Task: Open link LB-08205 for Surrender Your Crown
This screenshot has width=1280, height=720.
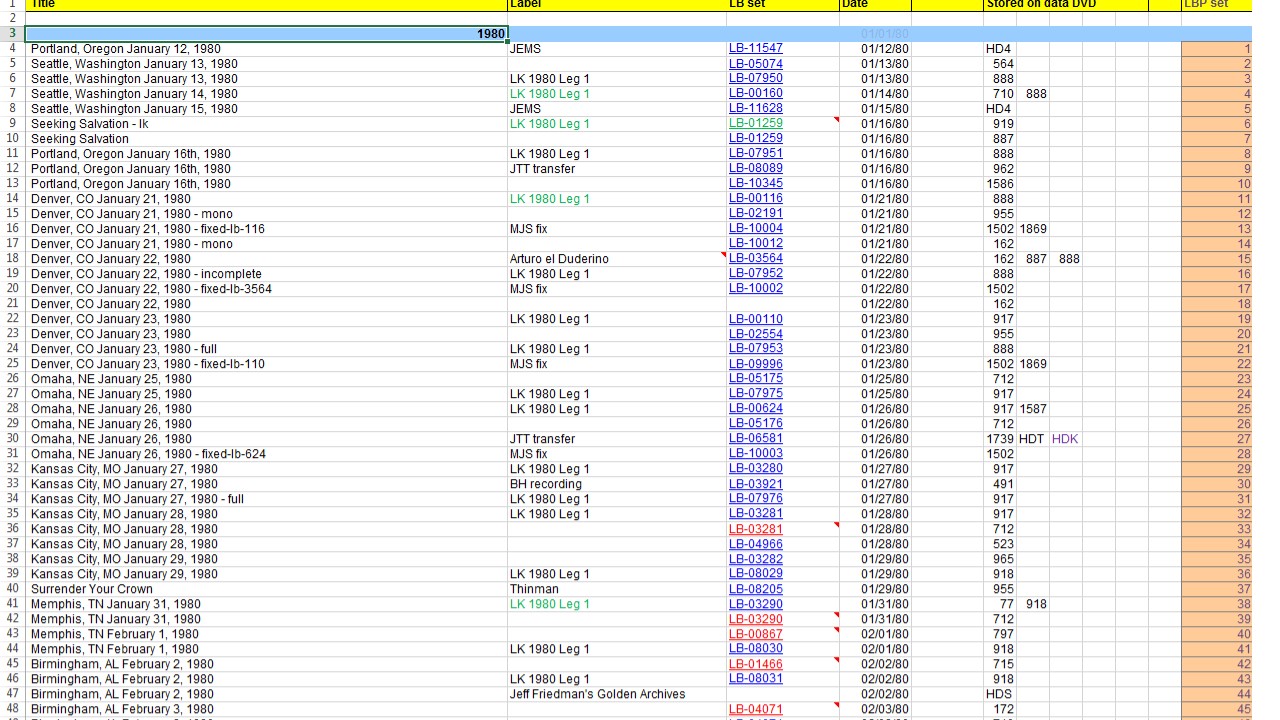Action: coord(755,589)
